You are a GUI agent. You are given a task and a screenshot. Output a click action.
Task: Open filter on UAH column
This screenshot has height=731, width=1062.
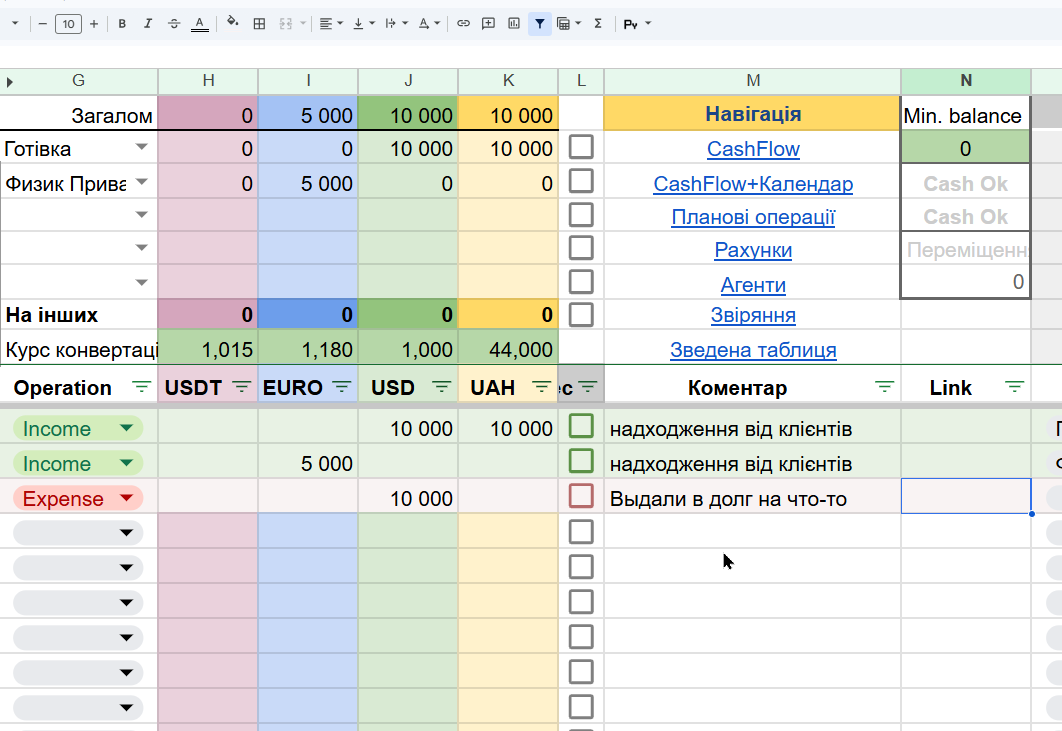(x=542, y=387)
